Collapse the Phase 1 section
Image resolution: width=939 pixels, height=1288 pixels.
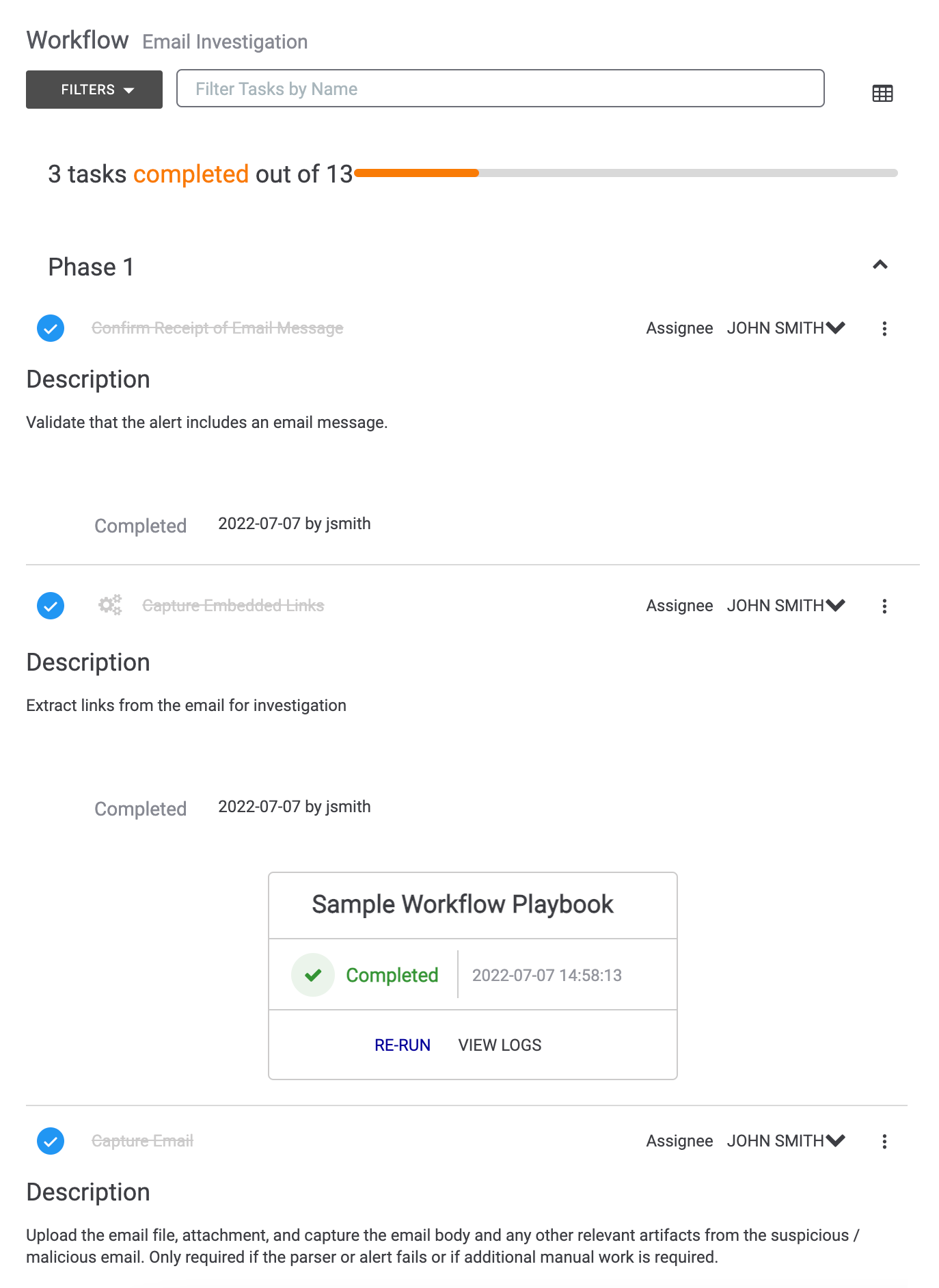881,265
